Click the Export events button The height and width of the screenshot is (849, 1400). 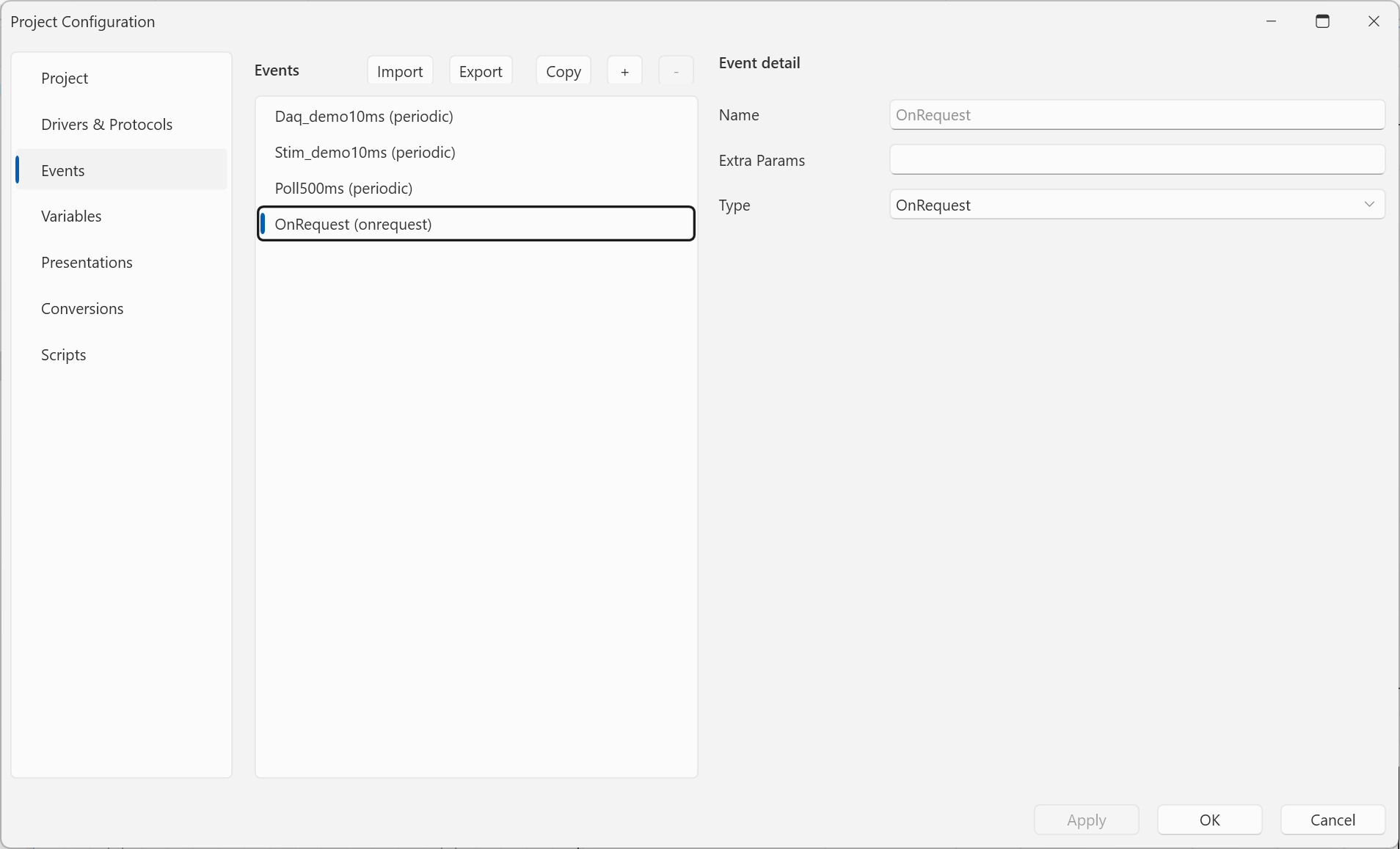[x=481, y=71]
